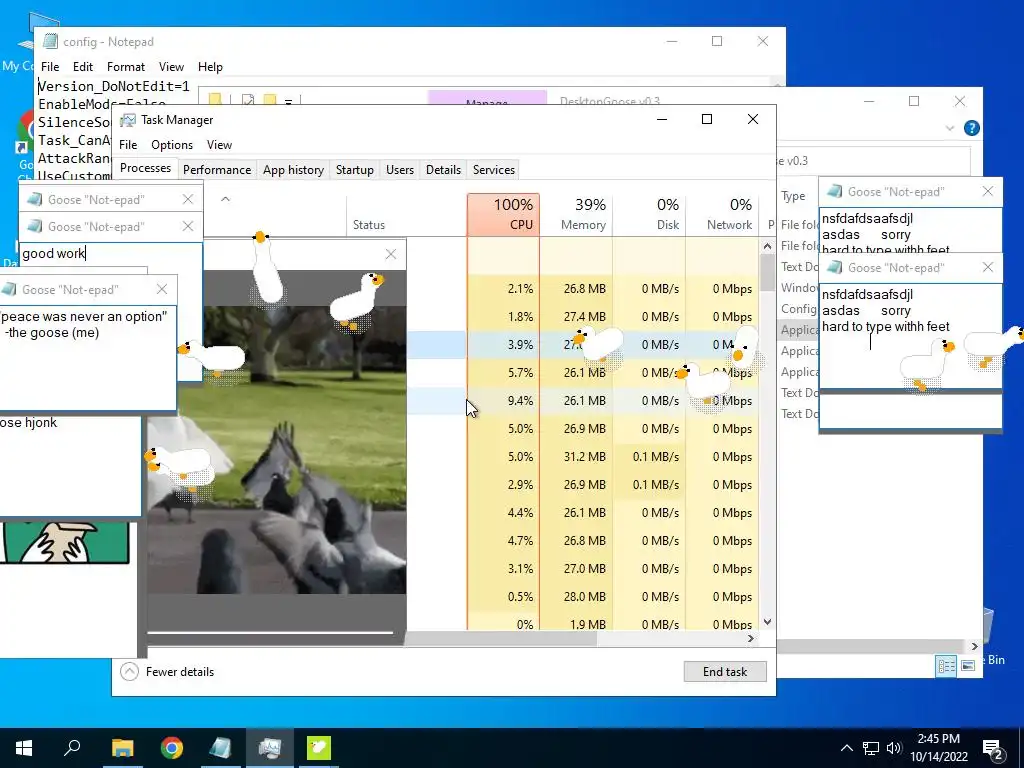Click the Fewer details circle arrow icon
The width and height of the screenshot is (1024, 768).
pyautogui.click(x=129, y=671)
